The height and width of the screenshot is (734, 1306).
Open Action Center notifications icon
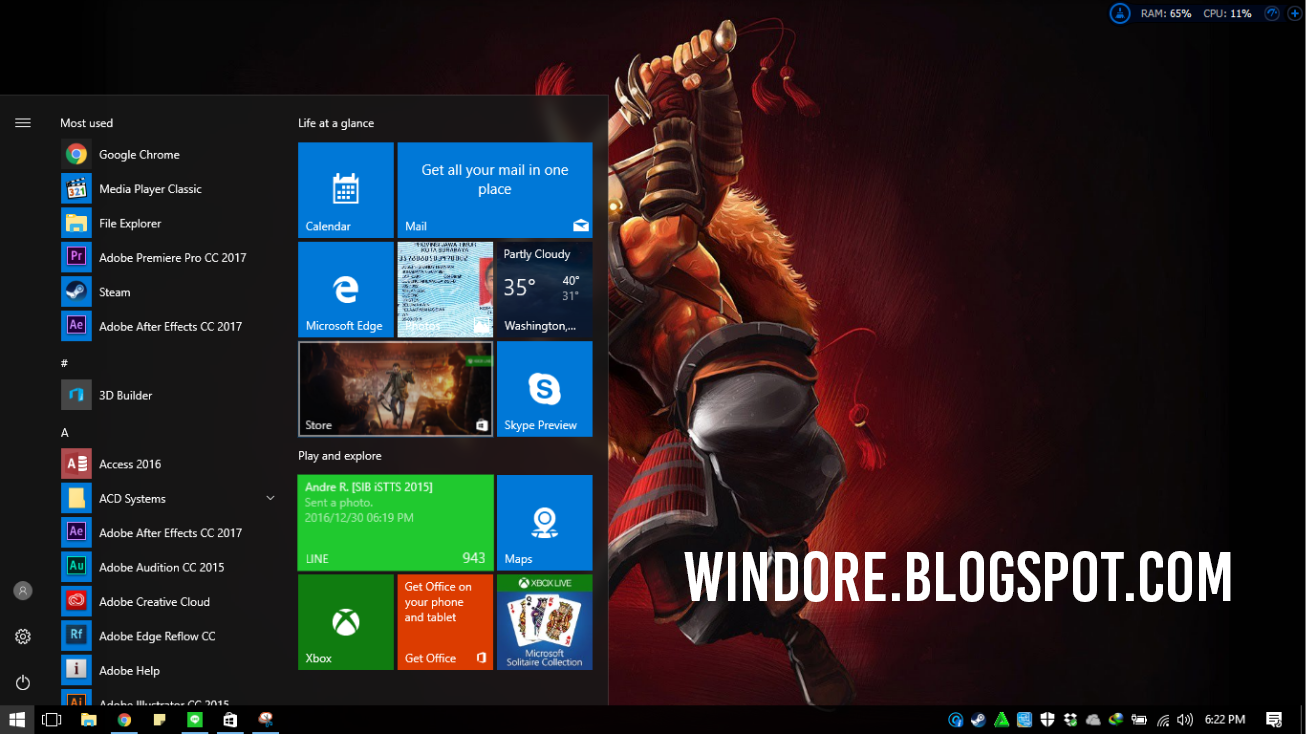1274,719
